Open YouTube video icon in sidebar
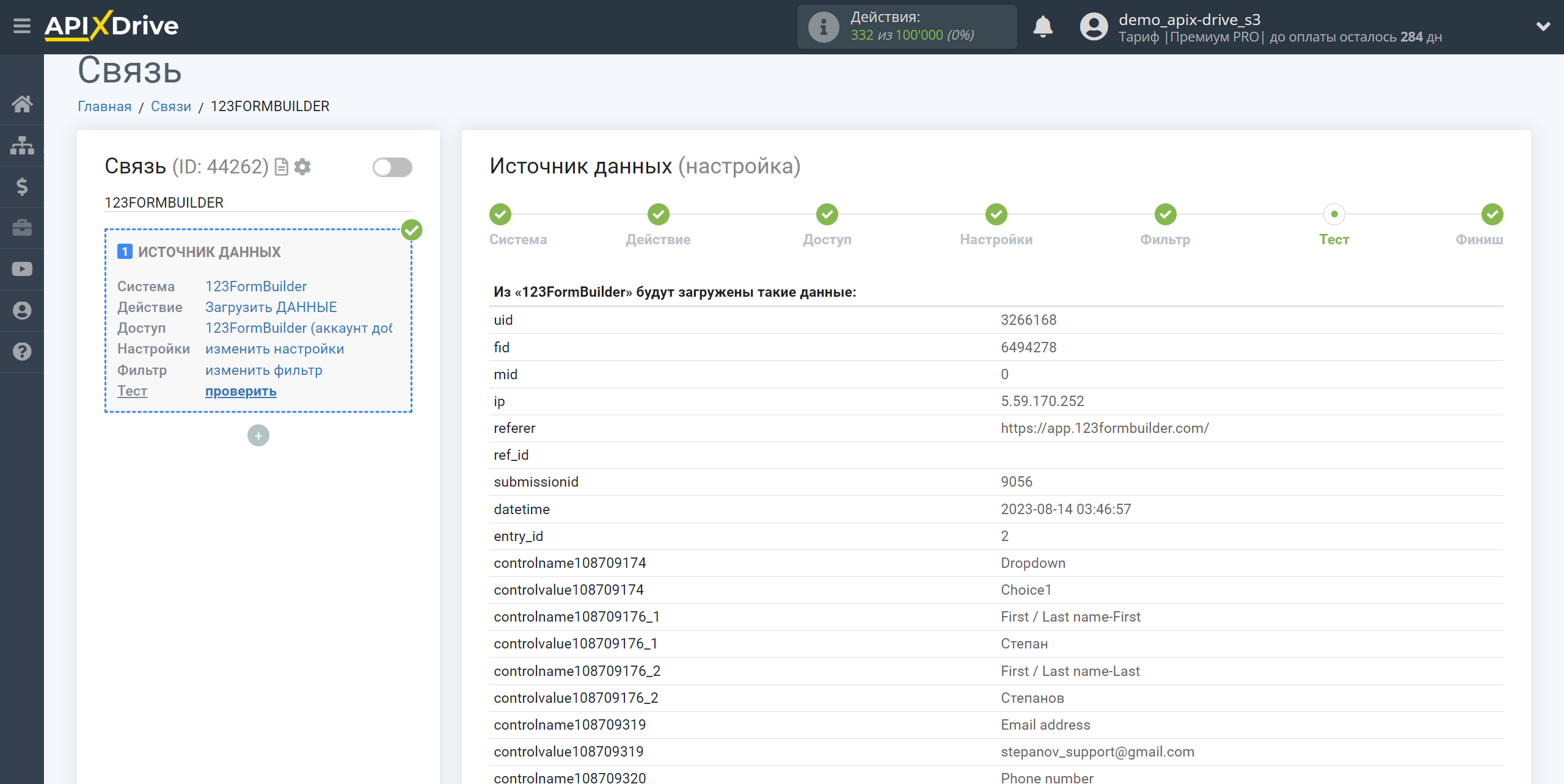The image size is (1564, 784). (x=22, y=269)
